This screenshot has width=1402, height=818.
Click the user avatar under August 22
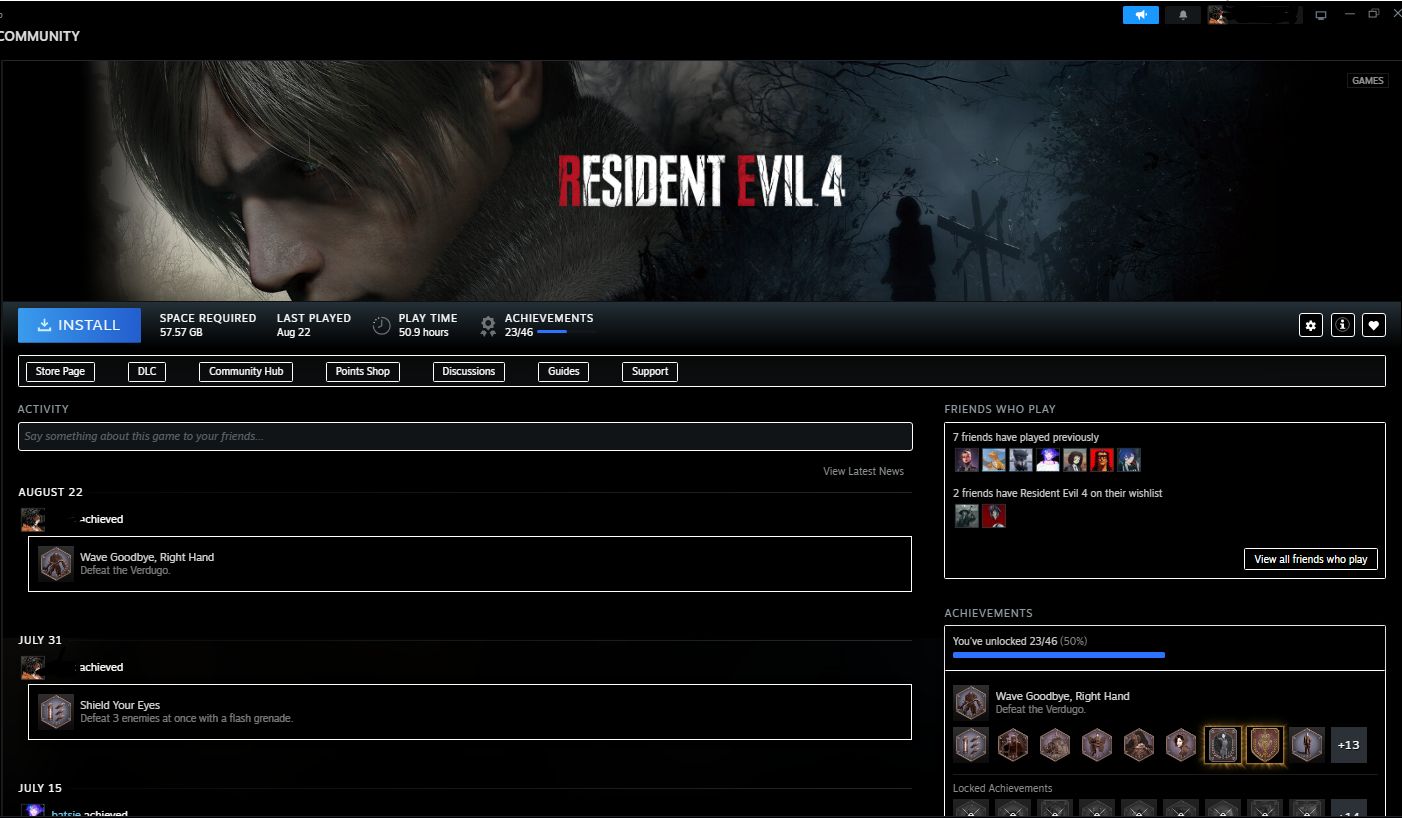coord(33,520)
